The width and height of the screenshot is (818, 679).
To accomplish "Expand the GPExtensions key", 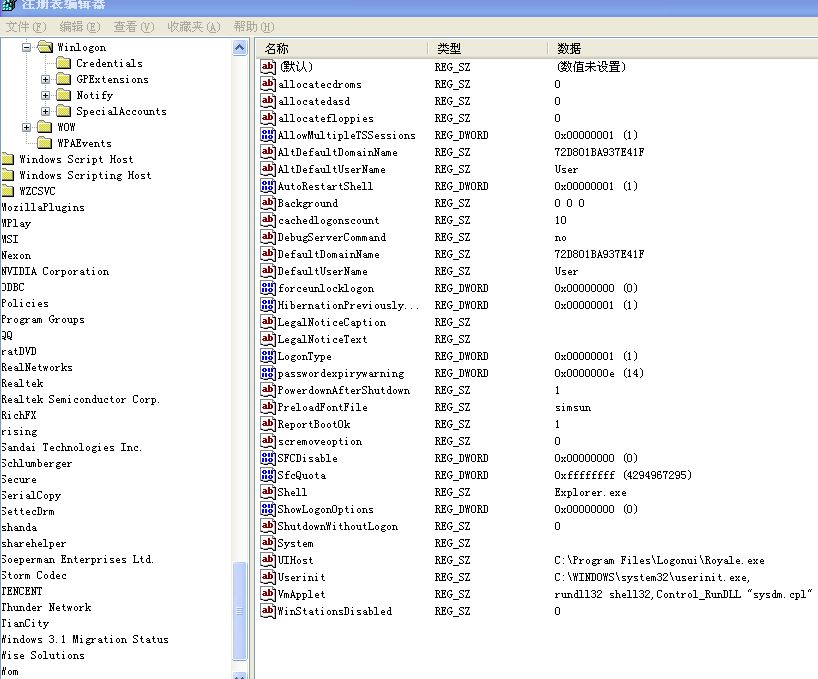I will (45, 79).
